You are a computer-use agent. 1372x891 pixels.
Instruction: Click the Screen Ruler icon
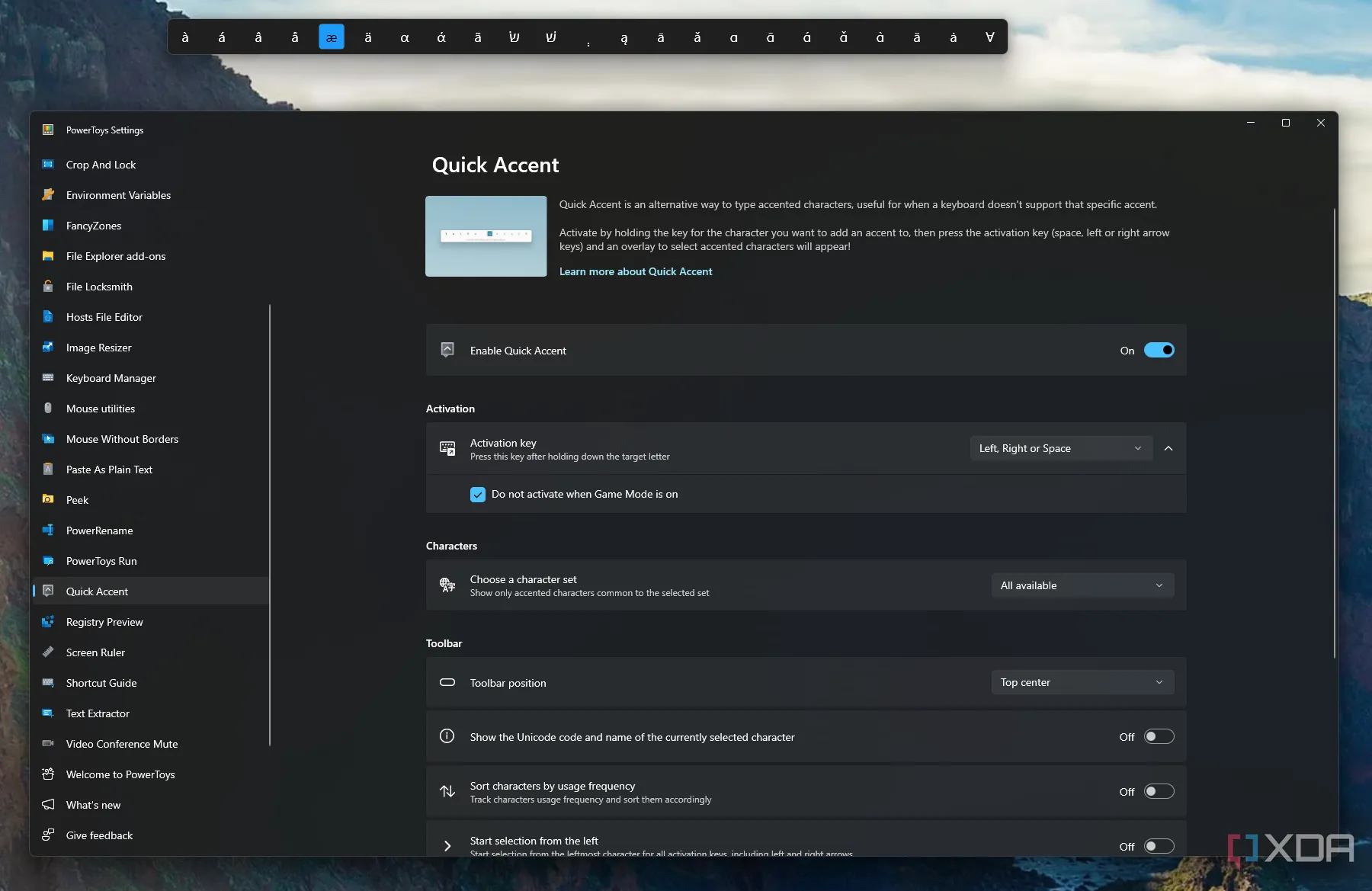(x=48, y=652)
